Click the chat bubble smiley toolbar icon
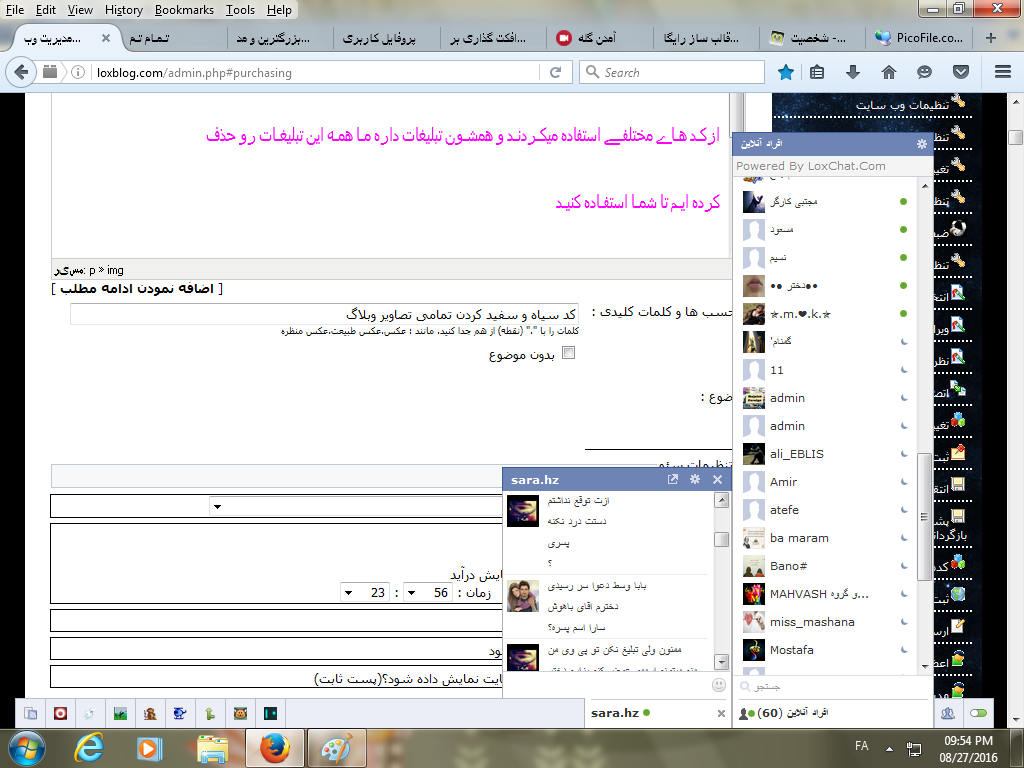The image size is (1024, 768). point(924,72)
